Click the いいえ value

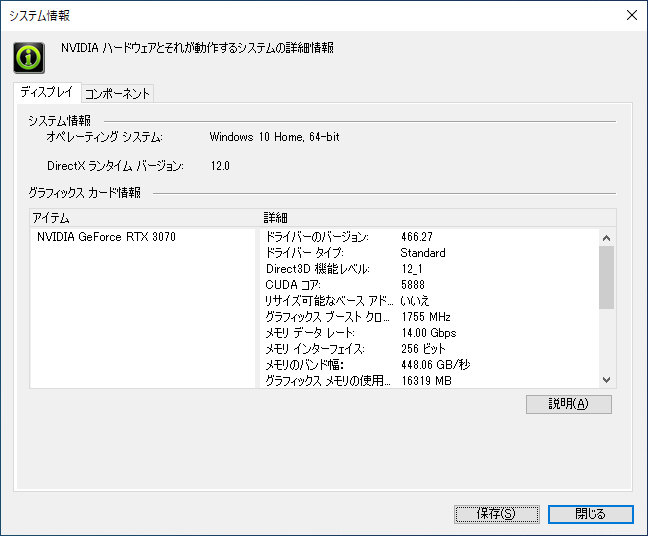pos(415,301)
